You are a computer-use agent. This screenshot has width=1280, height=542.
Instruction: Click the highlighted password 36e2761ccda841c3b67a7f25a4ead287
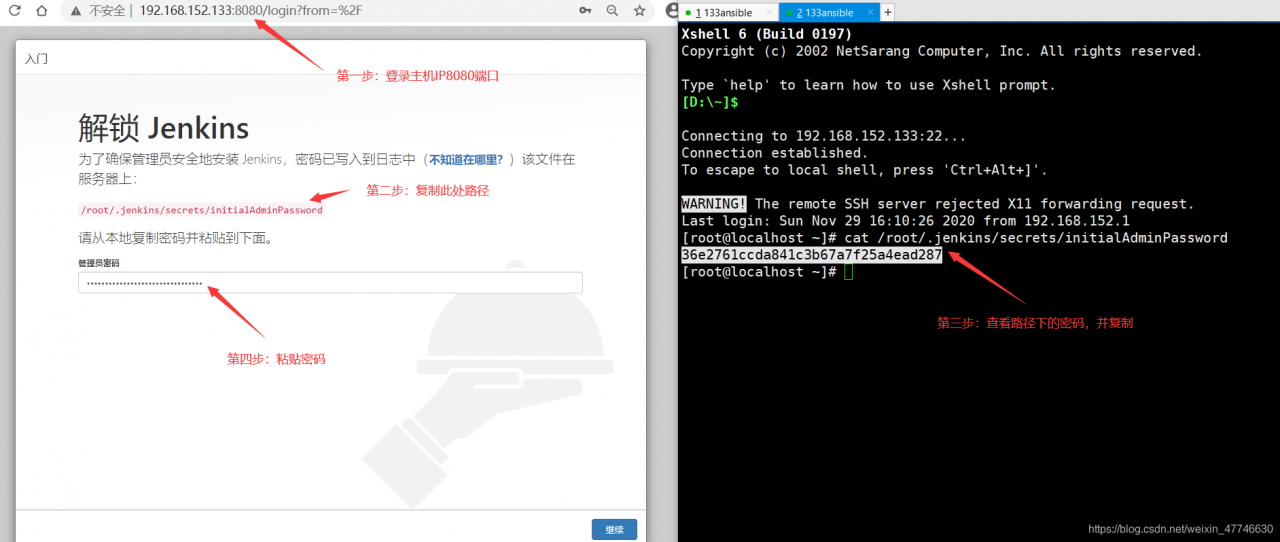812,255
